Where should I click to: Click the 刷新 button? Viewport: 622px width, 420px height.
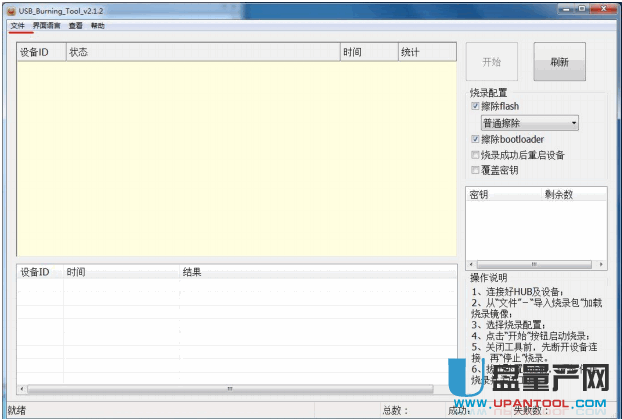(x=559, y=62)
